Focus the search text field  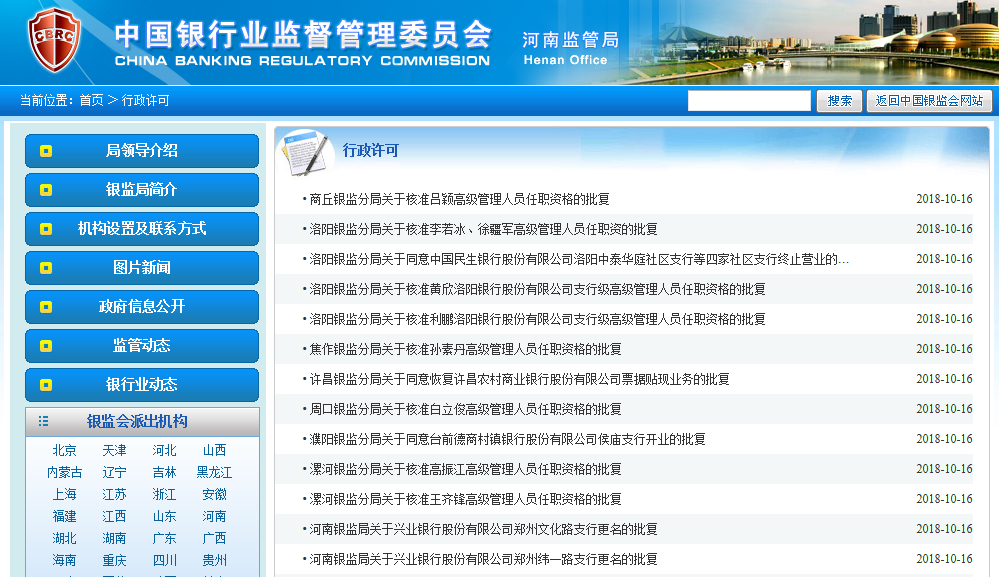tap(749, 101)
